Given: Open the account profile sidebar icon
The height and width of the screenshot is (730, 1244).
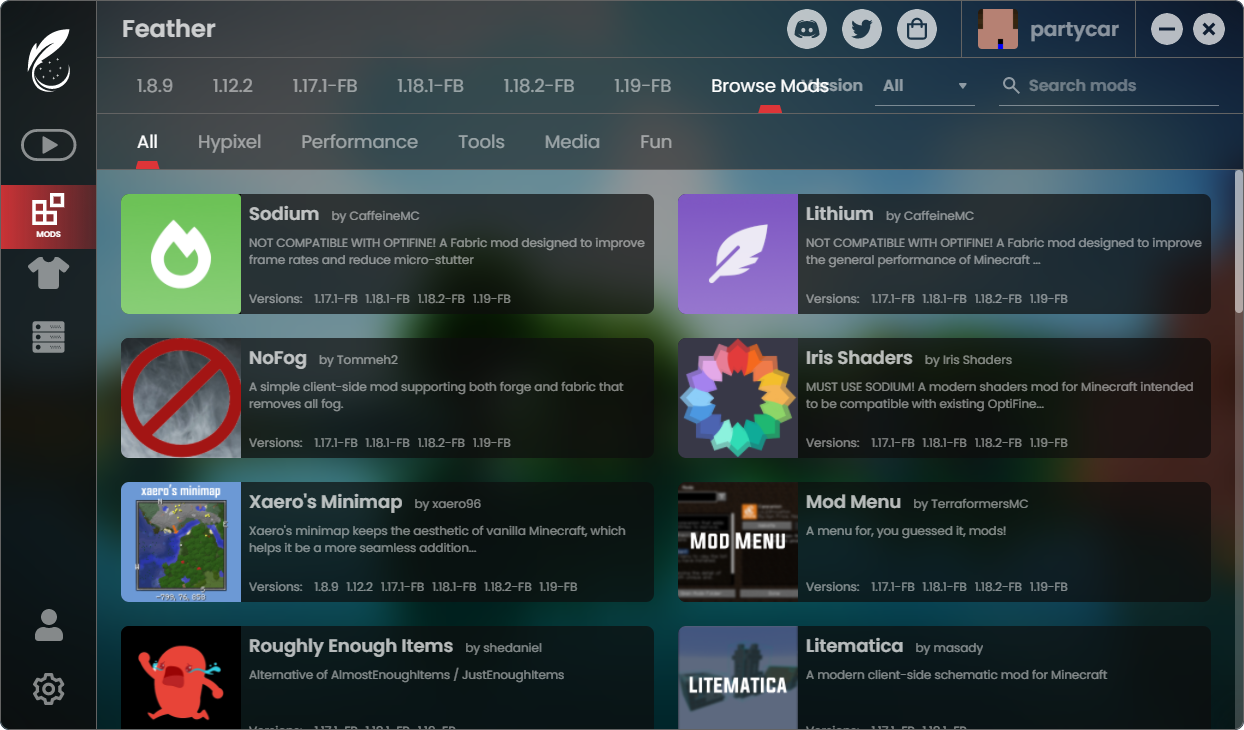Looking at the screenshot, I should click(x=48, y=625).
